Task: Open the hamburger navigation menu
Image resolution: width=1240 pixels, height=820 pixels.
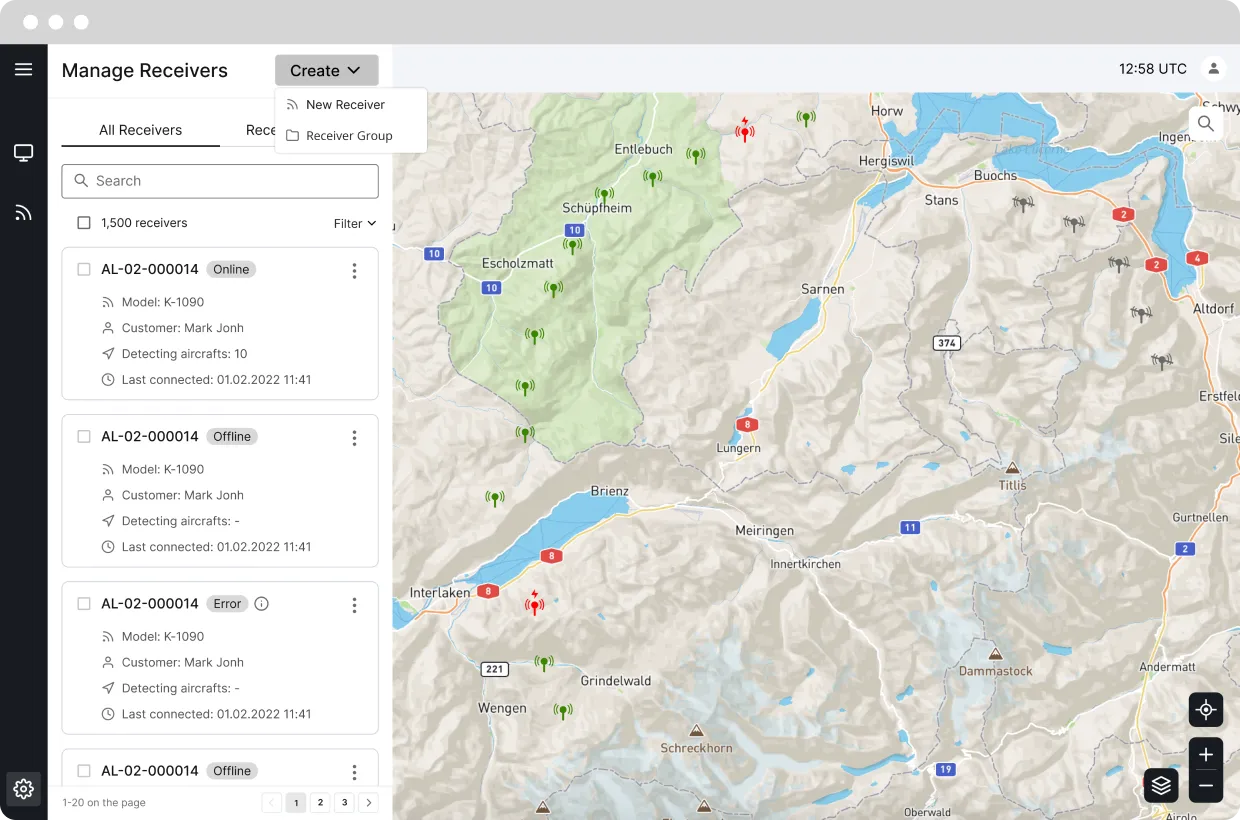Action: 24,69
